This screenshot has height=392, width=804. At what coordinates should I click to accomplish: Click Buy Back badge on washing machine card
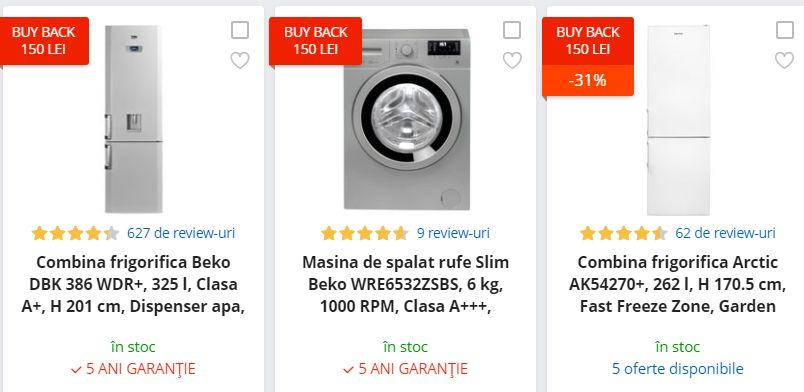(316, 41)
